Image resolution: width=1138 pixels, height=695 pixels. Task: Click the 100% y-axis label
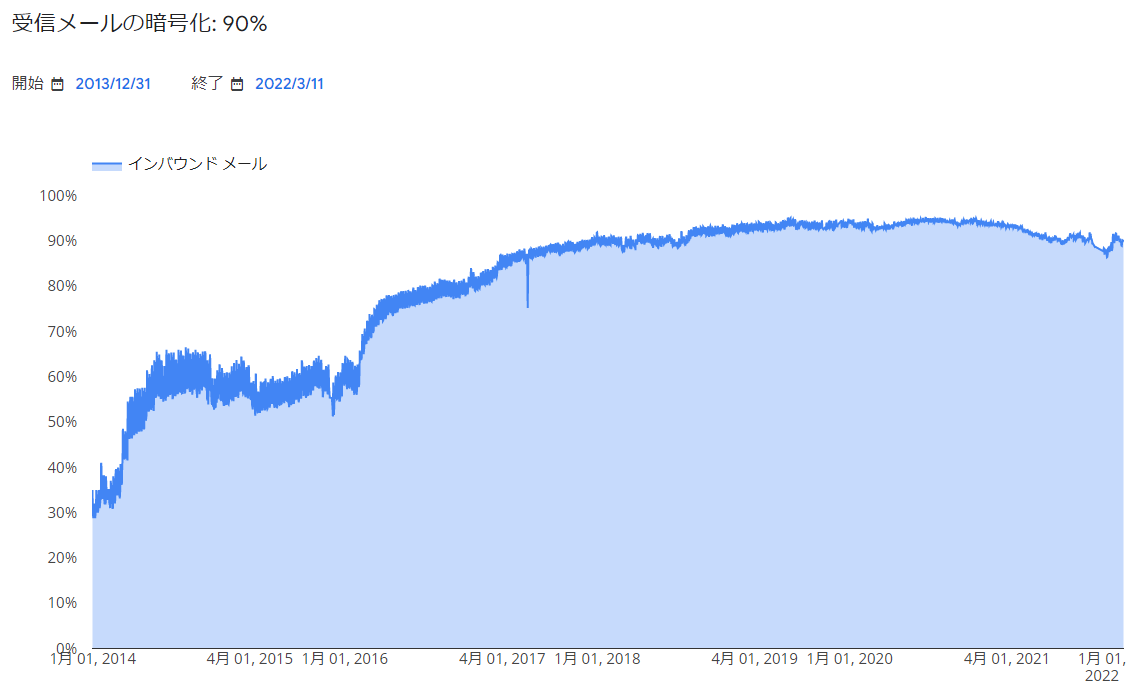pos(58,196)
